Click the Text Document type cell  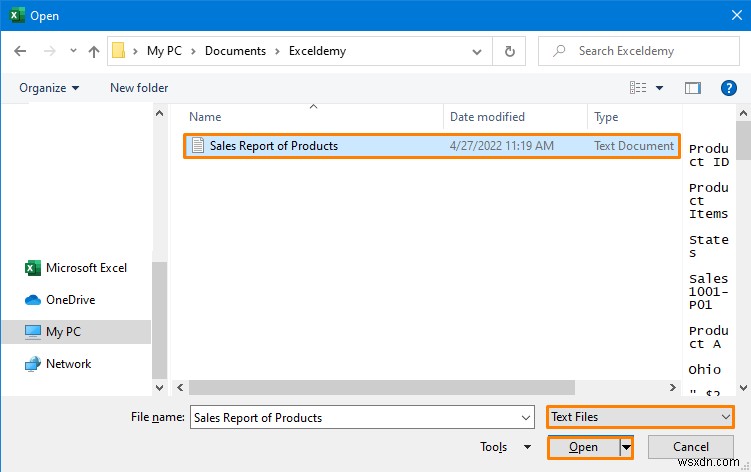634,146
